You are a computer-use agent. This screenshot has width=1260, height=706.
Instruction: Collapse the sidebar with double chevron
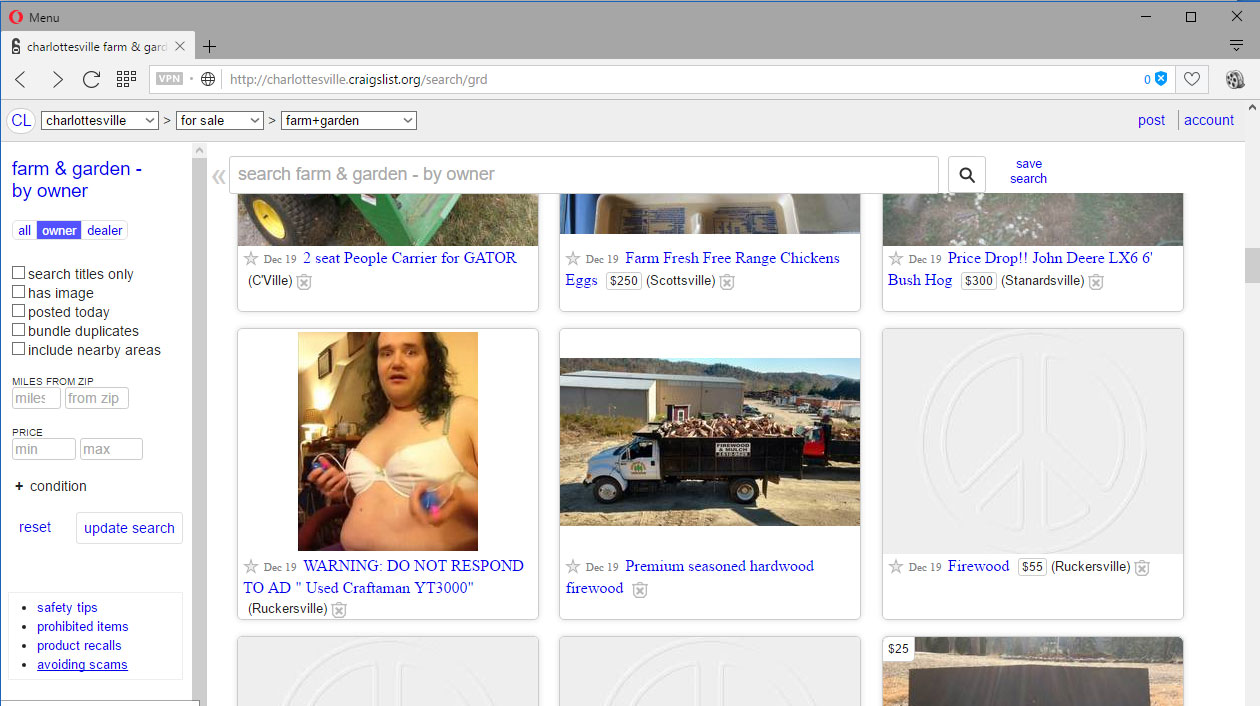(x=218, y=177)
